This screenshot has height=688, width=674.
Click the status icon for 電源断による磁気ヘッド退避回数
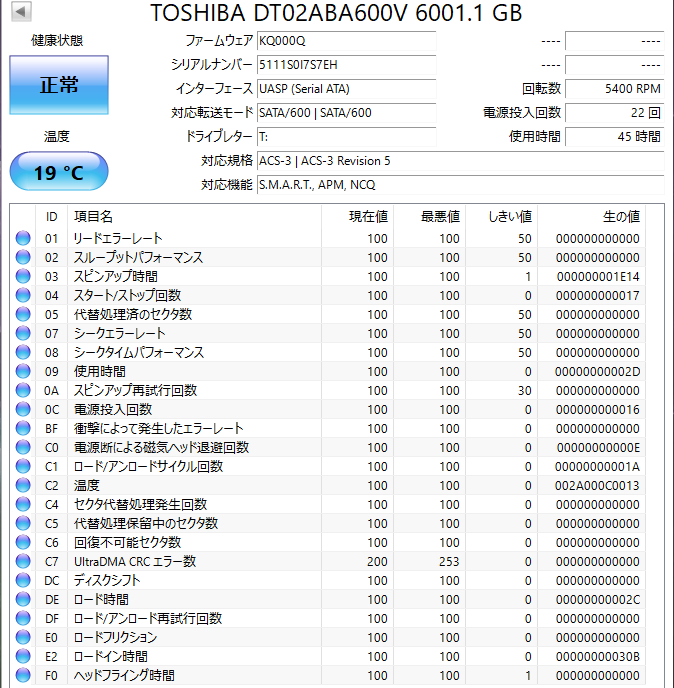[x=23, y=448]
